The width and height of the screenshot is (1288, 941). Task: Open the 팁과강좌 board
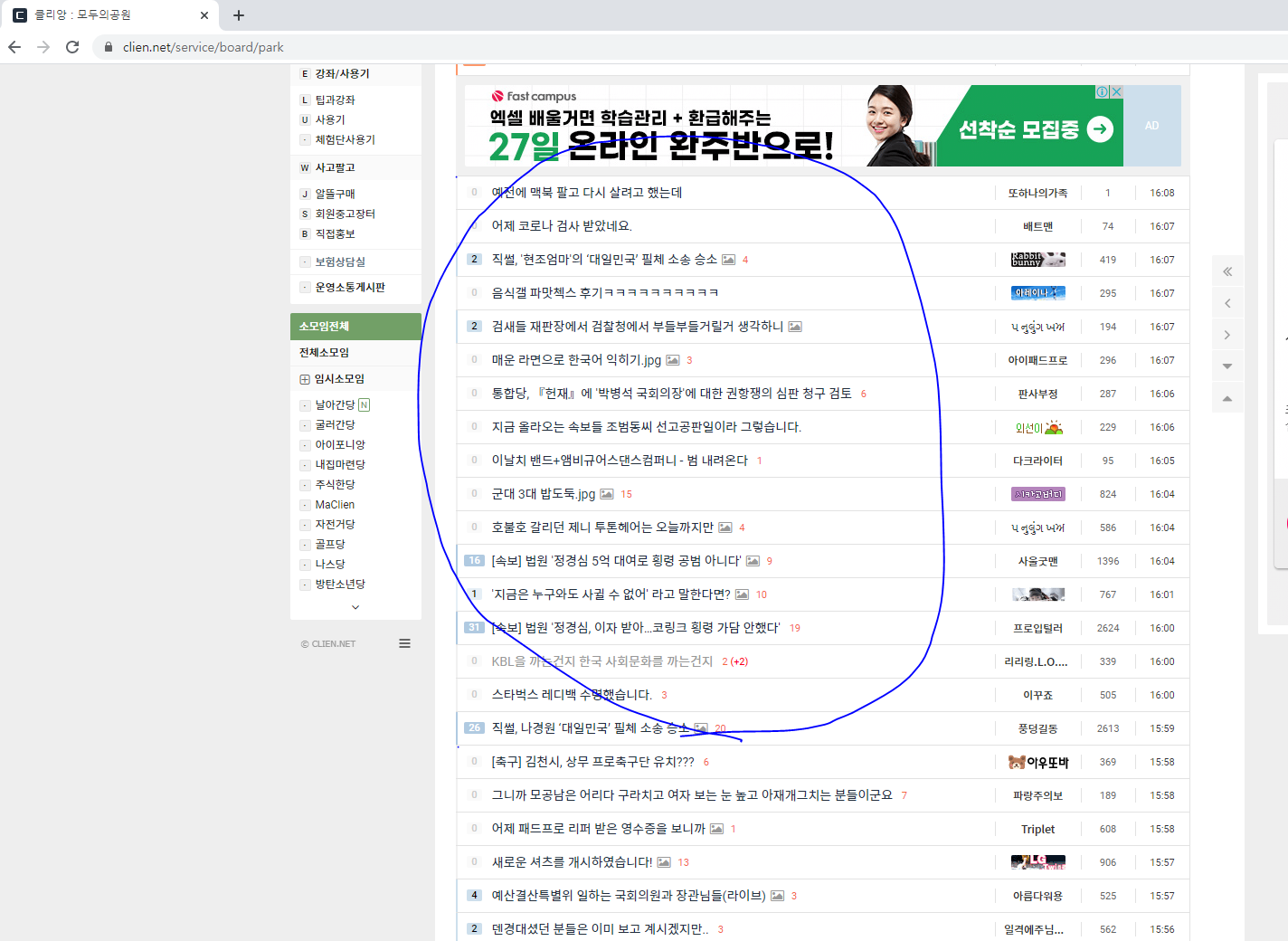(x=335, y=100)
